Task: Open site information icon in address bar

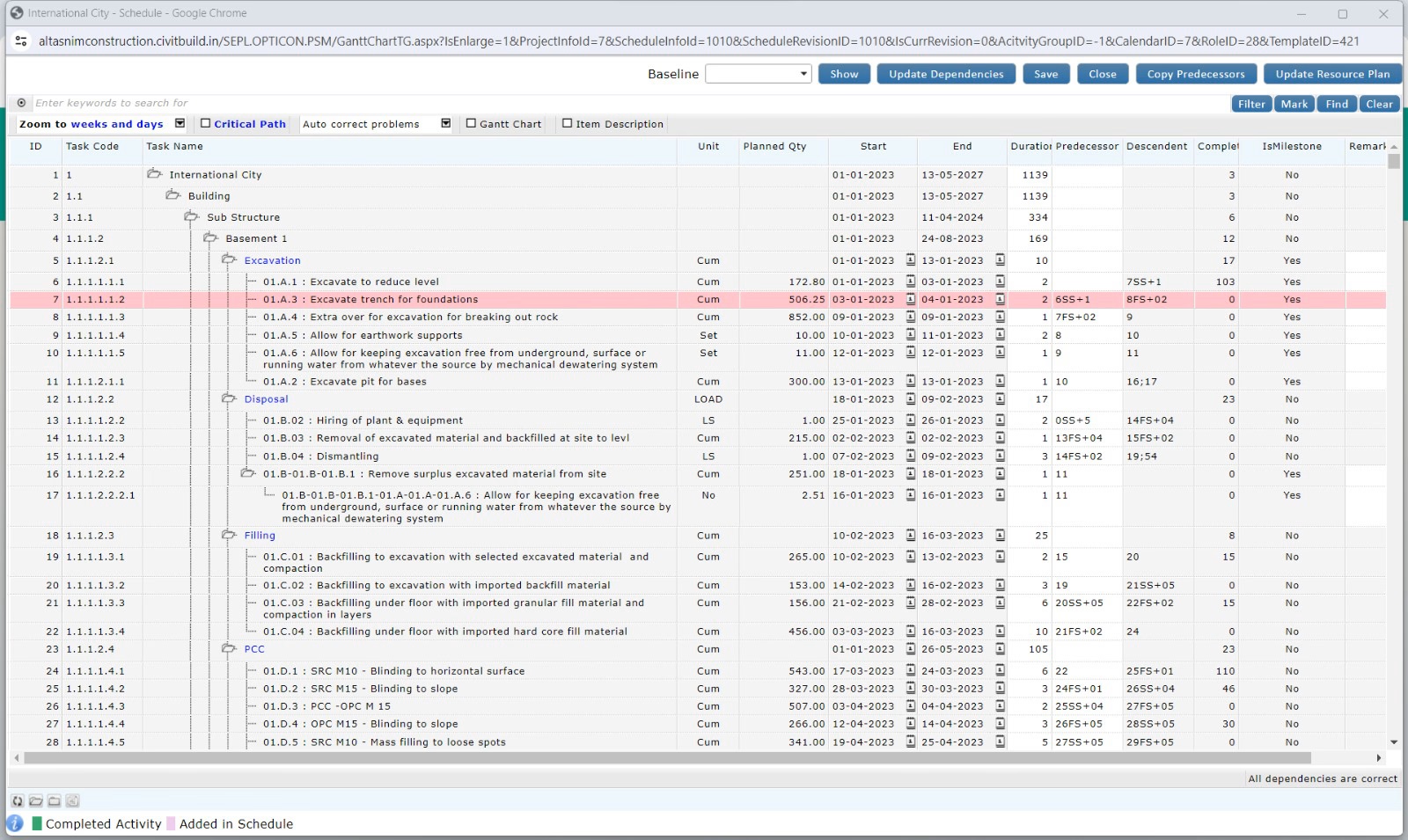Action: tap(21, 41)
